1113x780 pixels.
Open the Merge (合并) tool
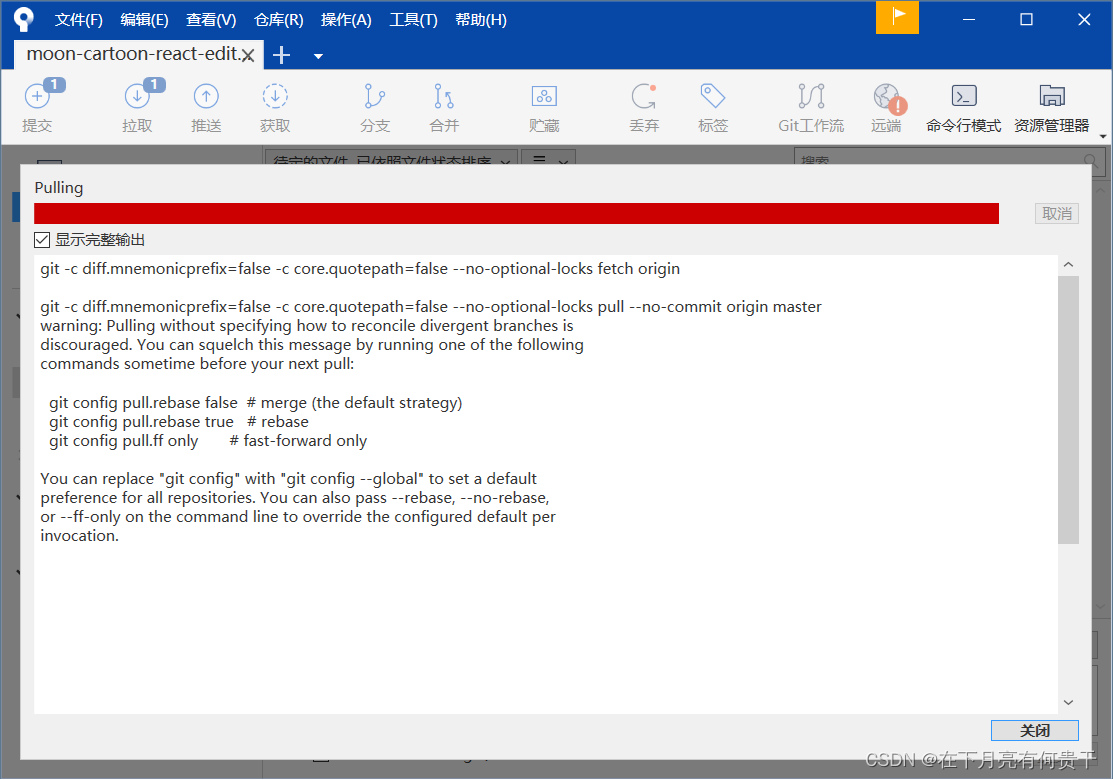444,106
